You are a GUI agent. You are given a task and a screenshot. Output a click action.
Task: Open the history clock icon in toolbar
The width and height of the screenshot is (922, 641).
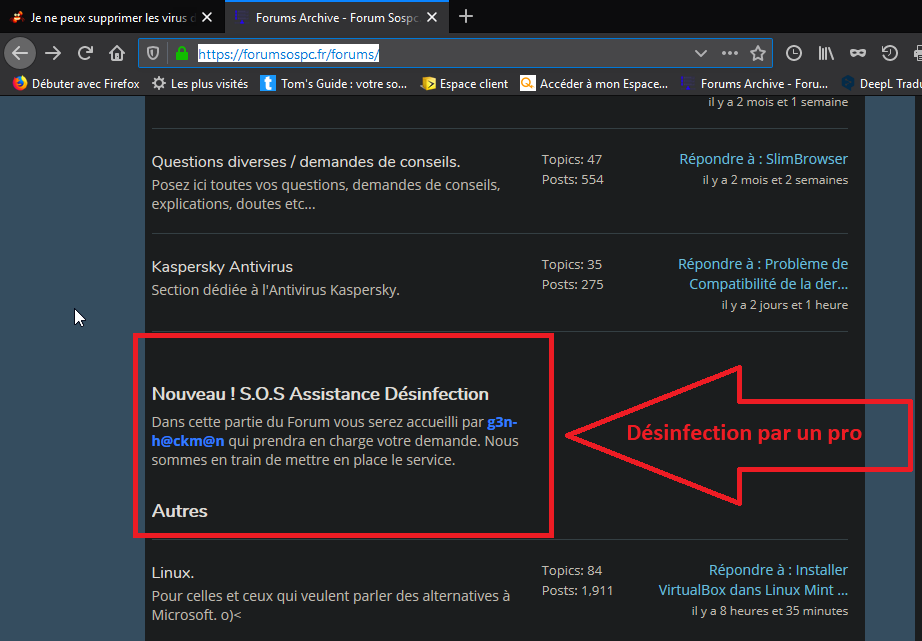(x=794, y=53)
